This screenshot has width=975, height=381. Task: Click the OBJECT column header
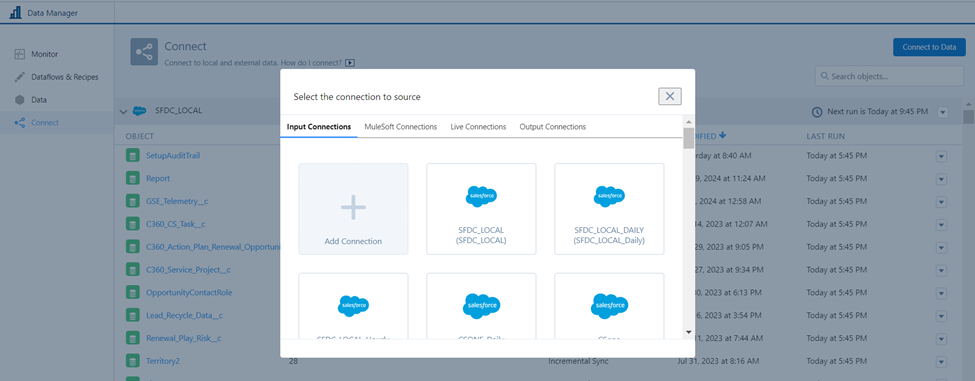139,136
